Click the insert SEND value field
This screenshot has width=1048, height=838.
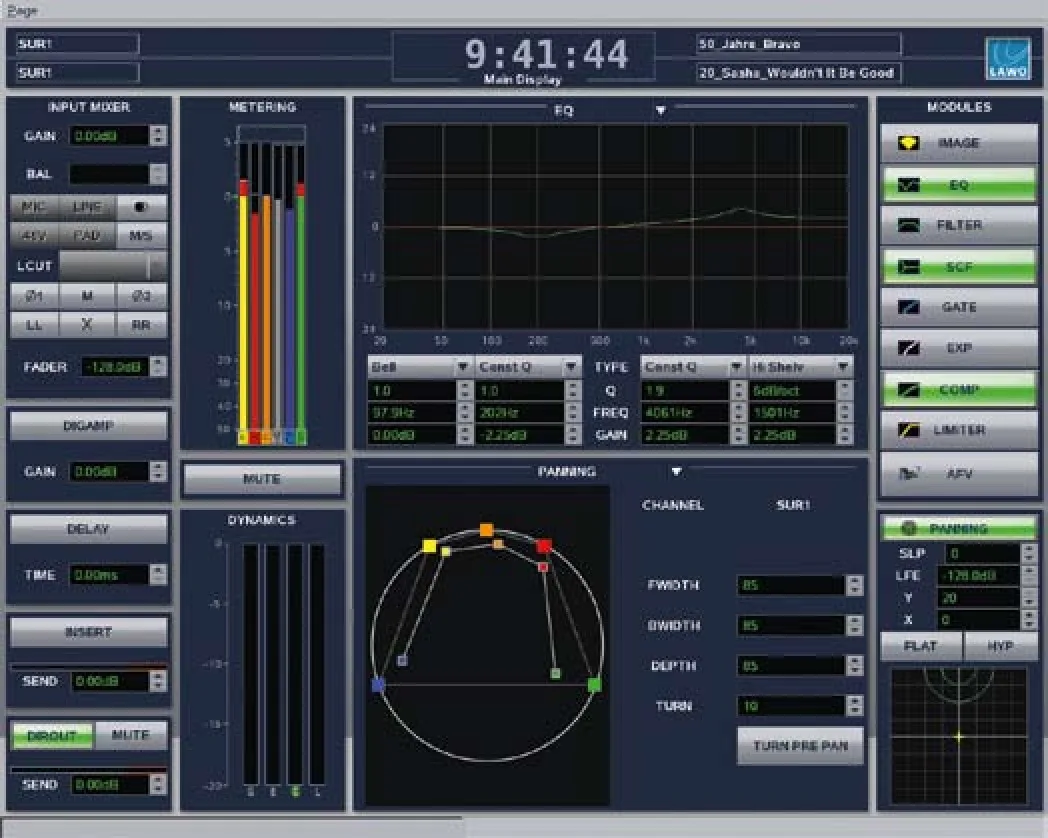110,681
